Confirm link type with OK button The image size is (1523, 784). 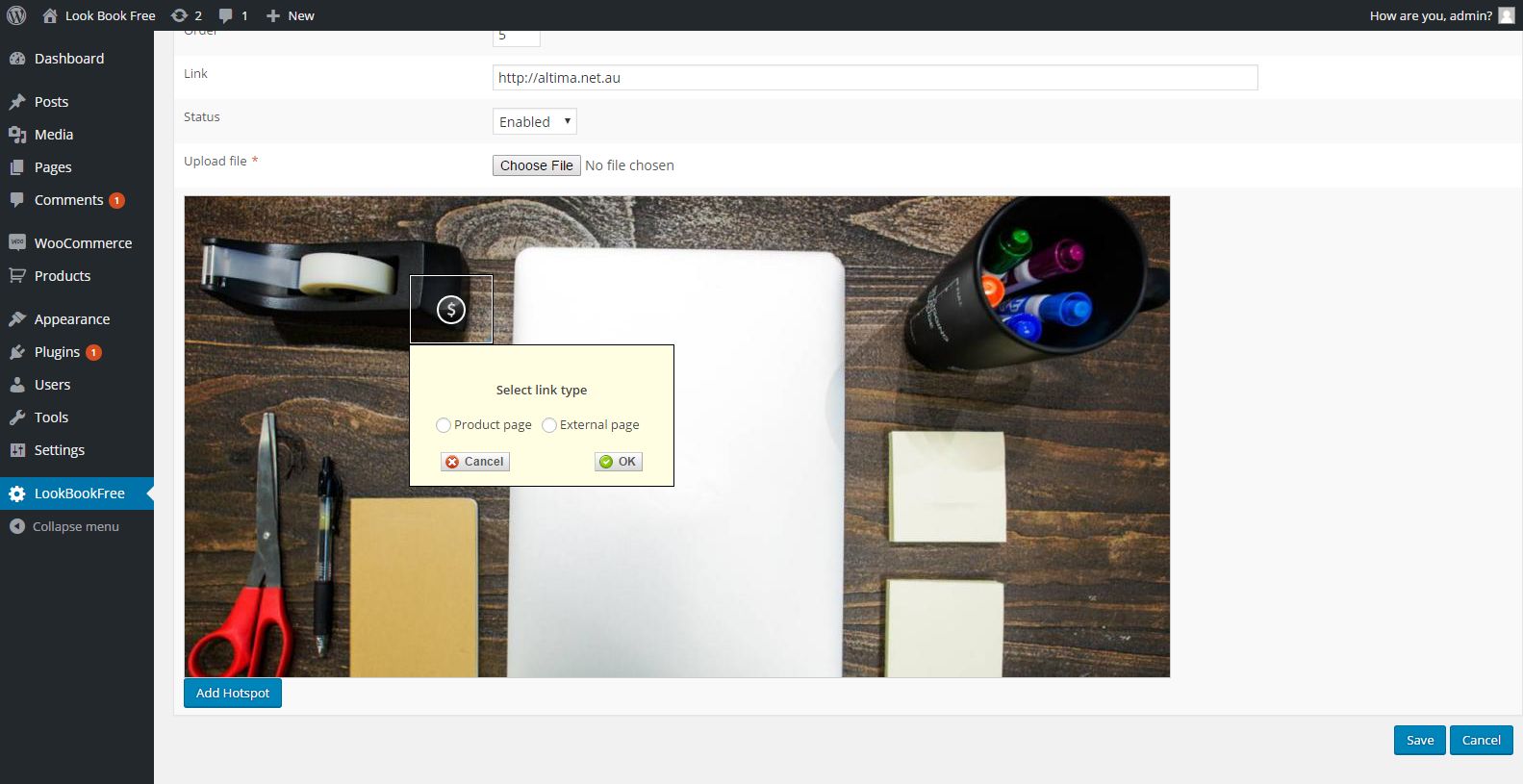[618, 462]
